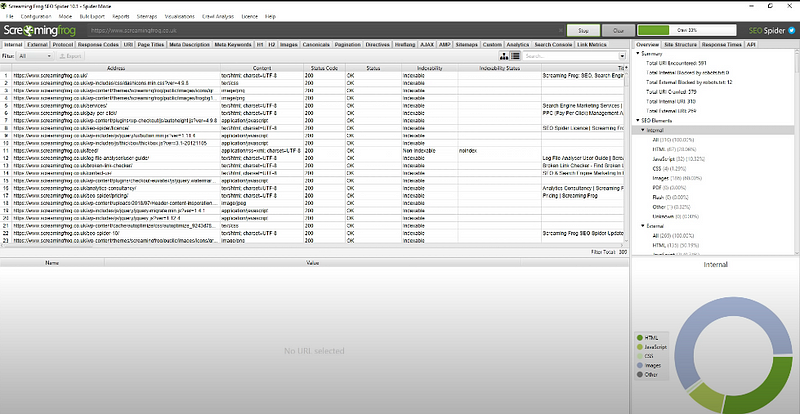The height and width of the screenshot is (414, 800).
Task: Switch to the Meta Keywords tab
Action: (x=233, y=45)
